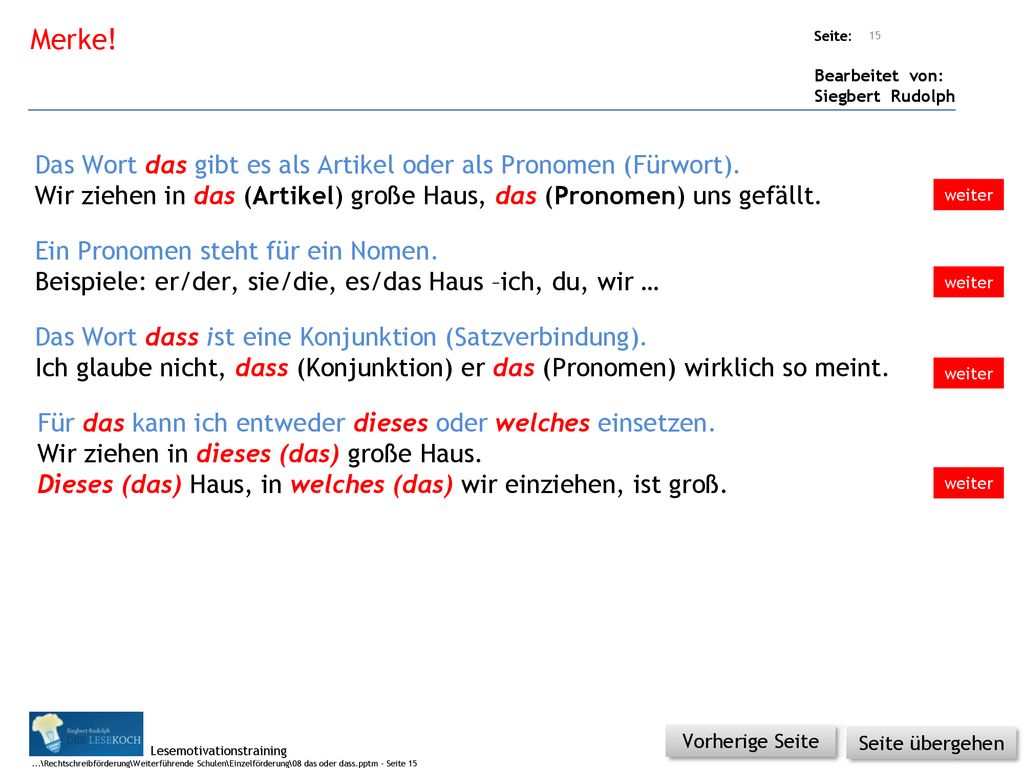Click the line 'Für das kann ich entweder dieses'
This screenshot has height=768, width=1024.
(376, 423)
